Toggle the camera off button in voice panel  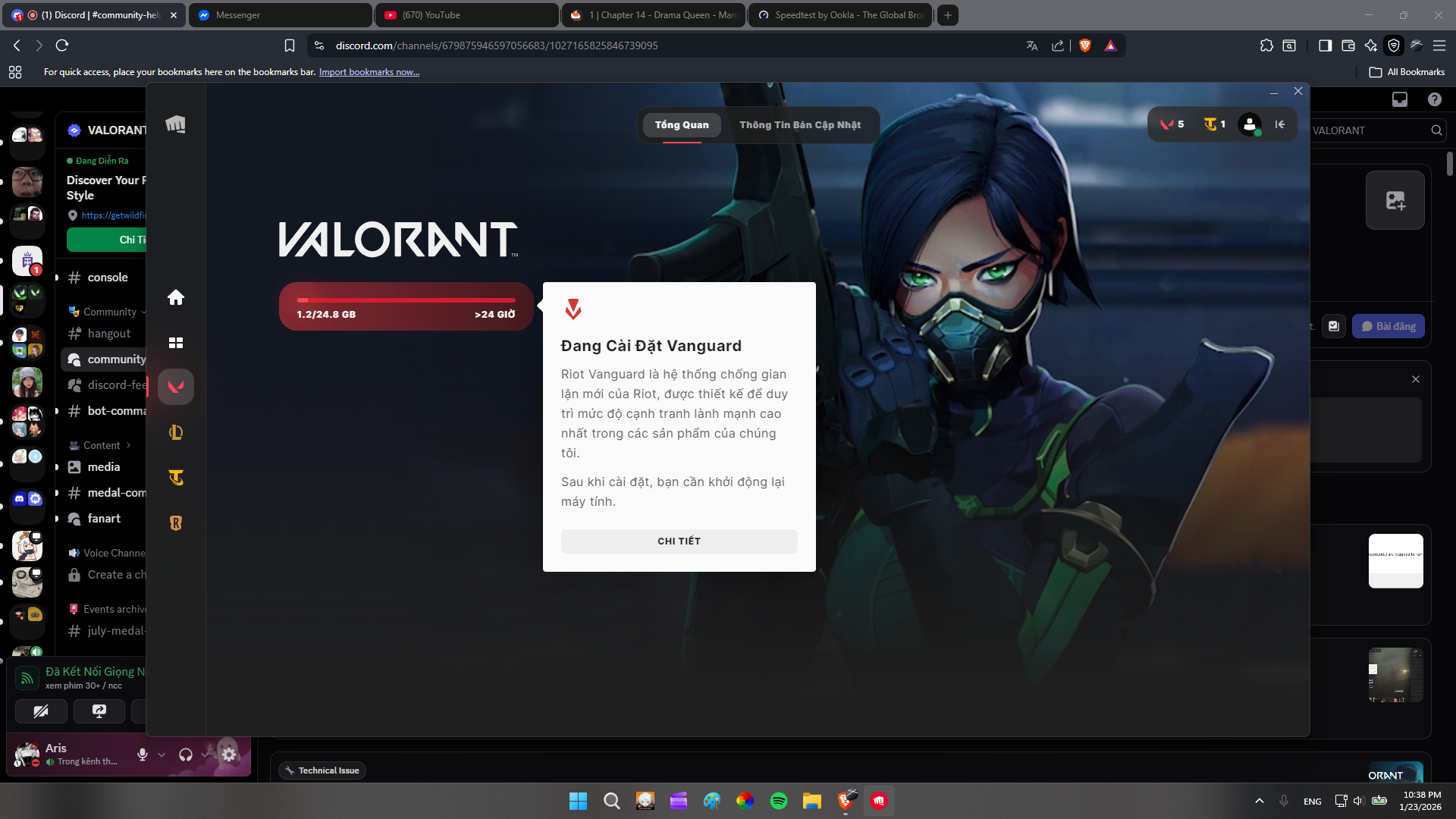(41, 711)
